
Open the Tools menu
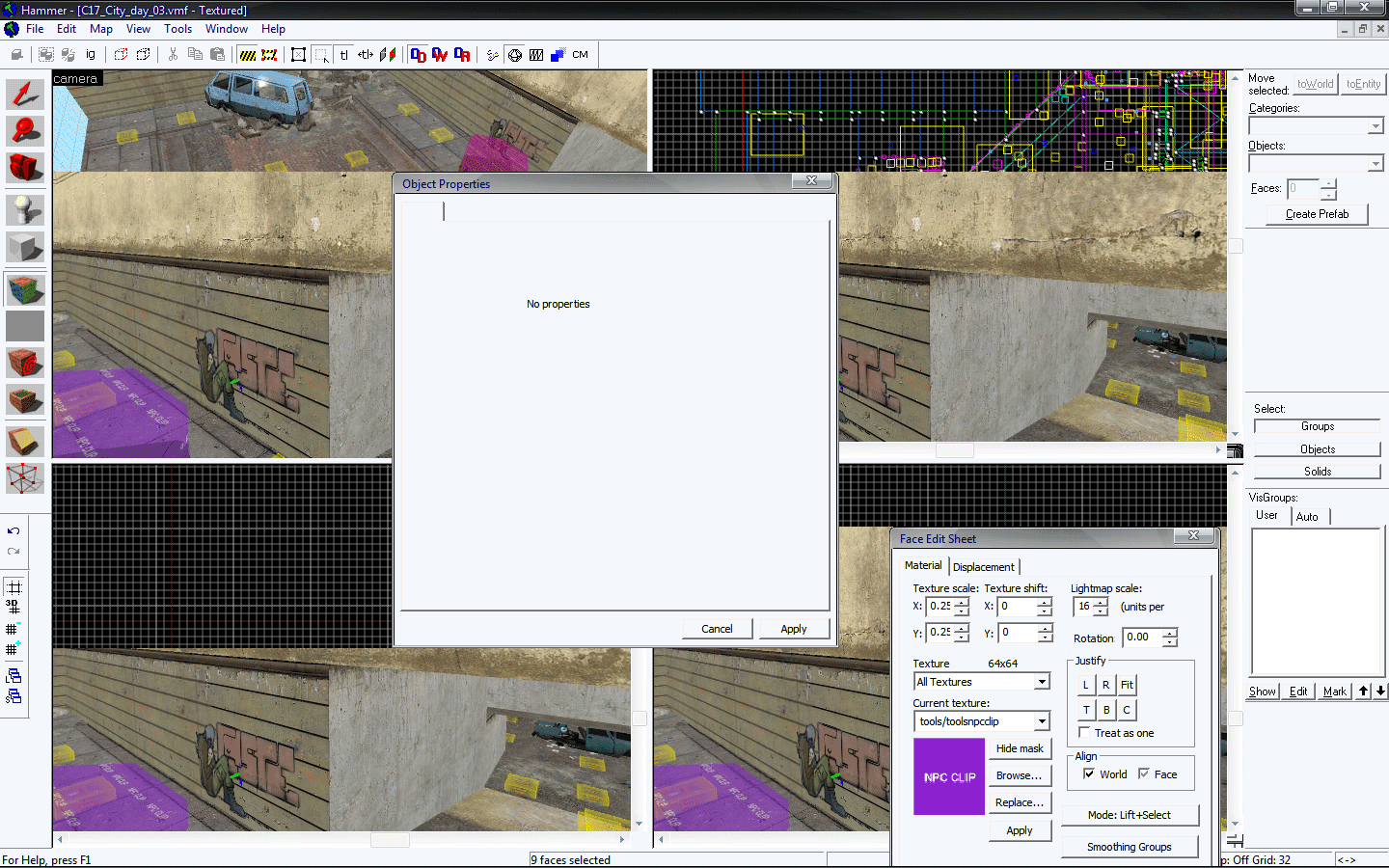[177, 29]
